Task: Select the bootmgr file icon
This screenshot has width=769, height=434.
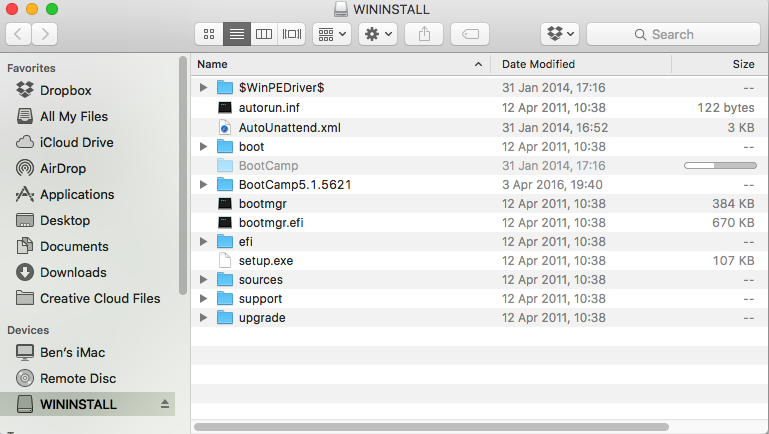Action: (225, 204)
